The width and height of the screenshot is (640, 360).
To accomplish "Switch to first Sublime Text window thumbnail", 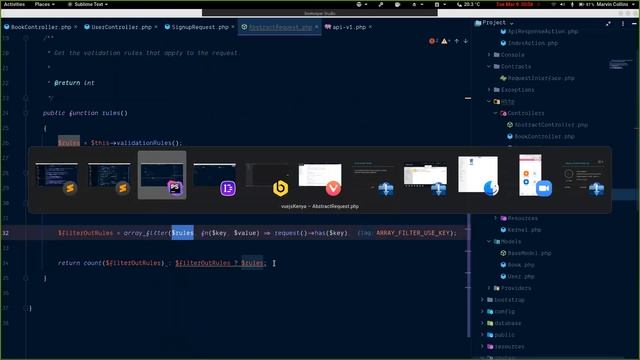I will (x=57, y=176).
